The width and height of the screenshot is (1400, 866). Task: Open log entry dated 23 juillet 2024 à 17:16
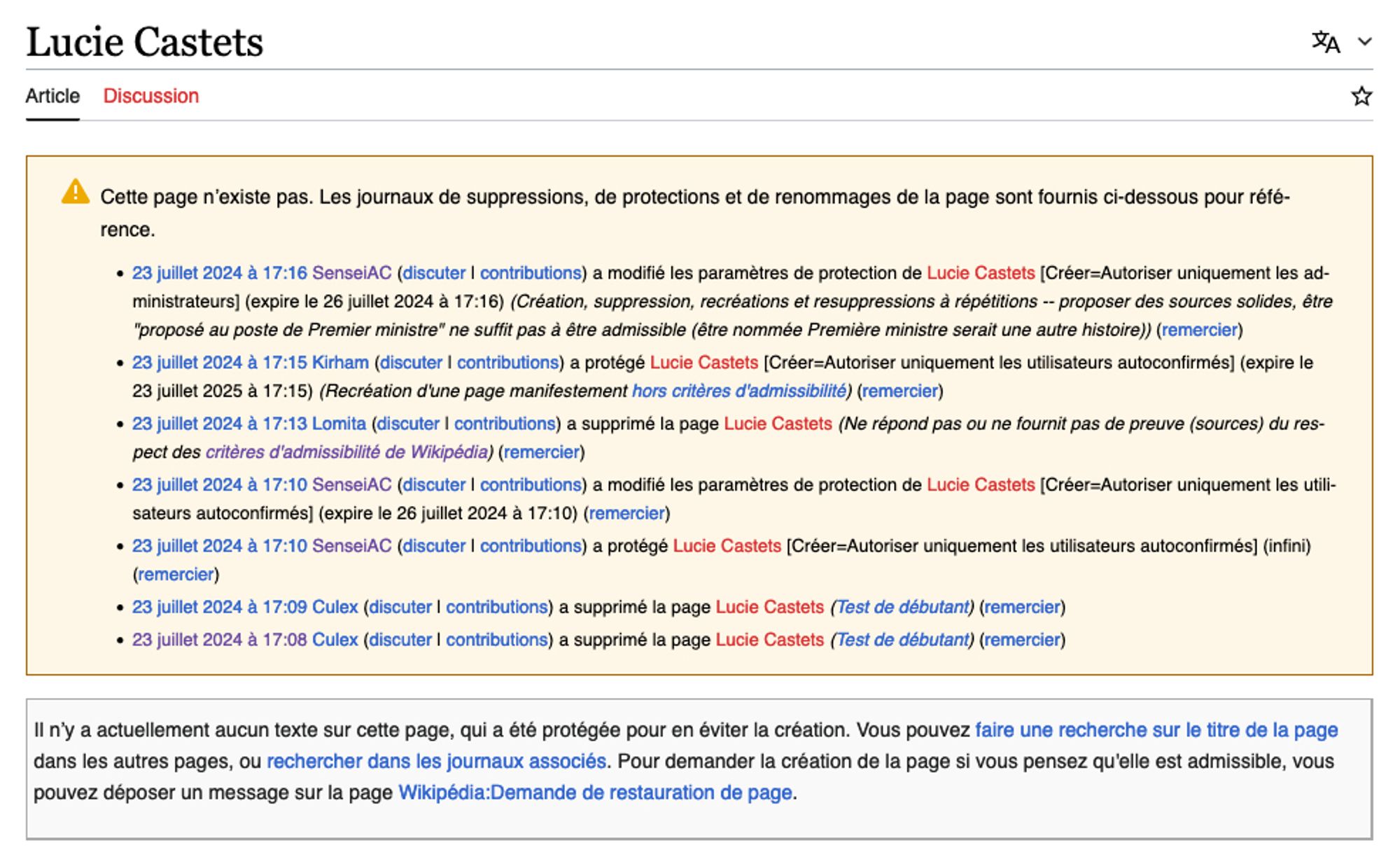coord(220,273)
